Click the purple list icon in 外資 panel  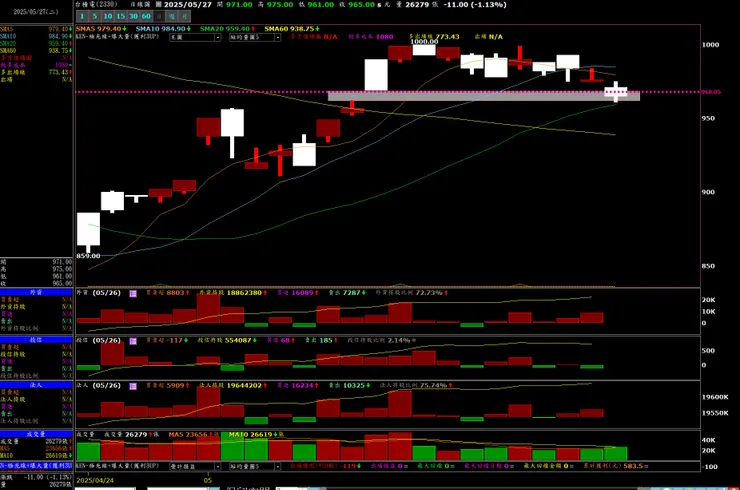click(133, 294)
